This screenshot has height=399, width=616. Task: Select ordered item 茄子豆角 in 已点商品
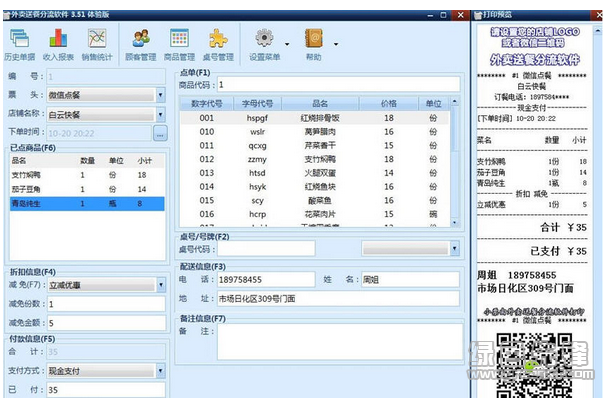tap(87, 189)
